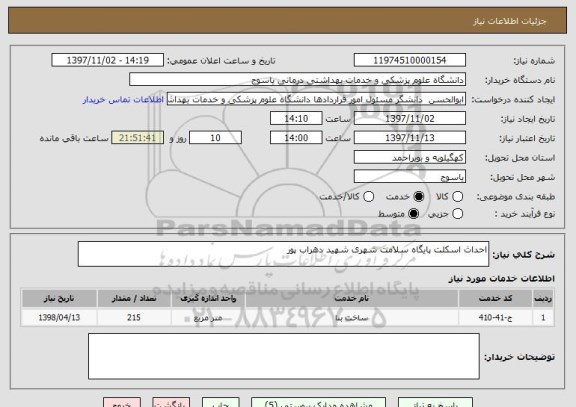Click the جزئیات اطلاعات نیاز page title
Viewport: 576px width, 407px height.
[x=510, y=21]
